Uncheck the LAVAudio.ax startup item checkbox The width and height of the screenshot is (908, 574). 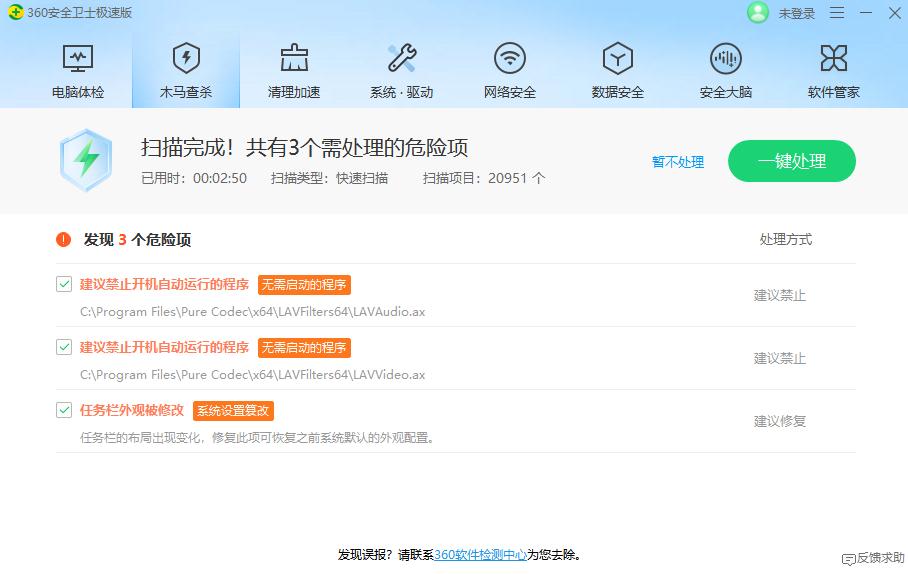click(64, 284)
